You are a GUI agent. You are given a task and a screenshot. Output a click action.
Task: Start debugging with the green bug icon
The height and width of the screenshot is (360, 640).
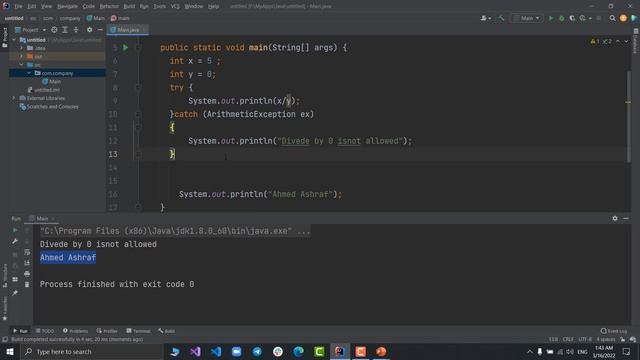tap(562, 18)
